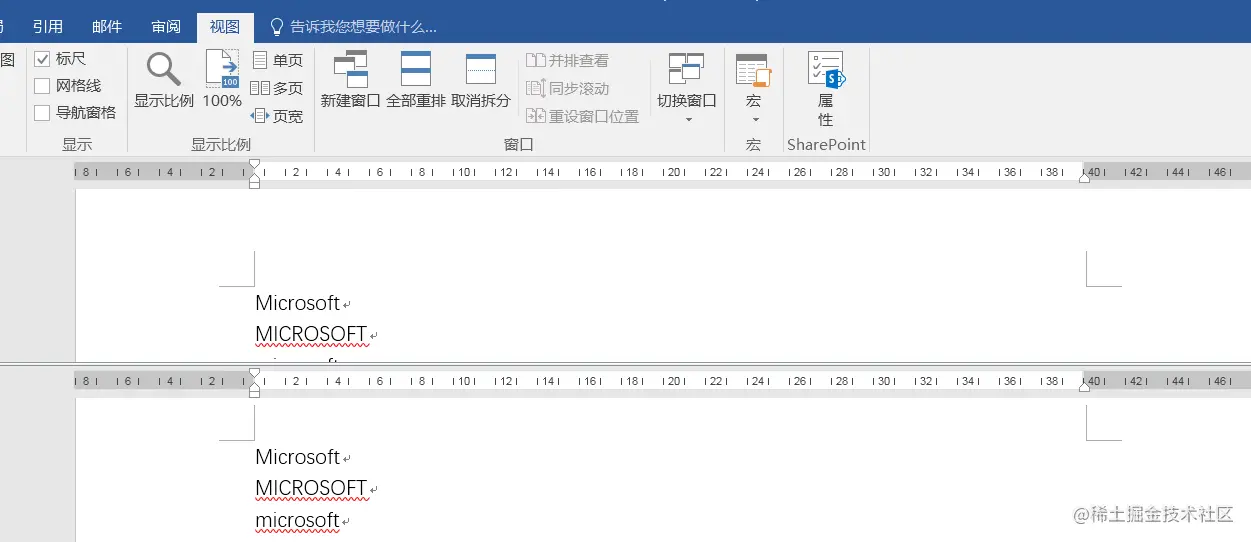The image size is (1251, 542).
Task: Click the lightbulb Tell Me icon
Action: coord(278,27)
